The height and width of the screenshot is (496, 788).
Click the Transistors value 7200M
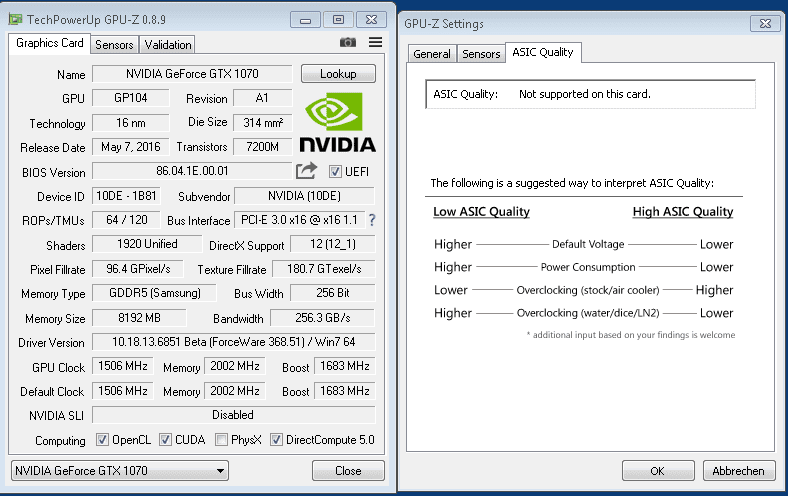pyautogui.click(x=262, y=147)
